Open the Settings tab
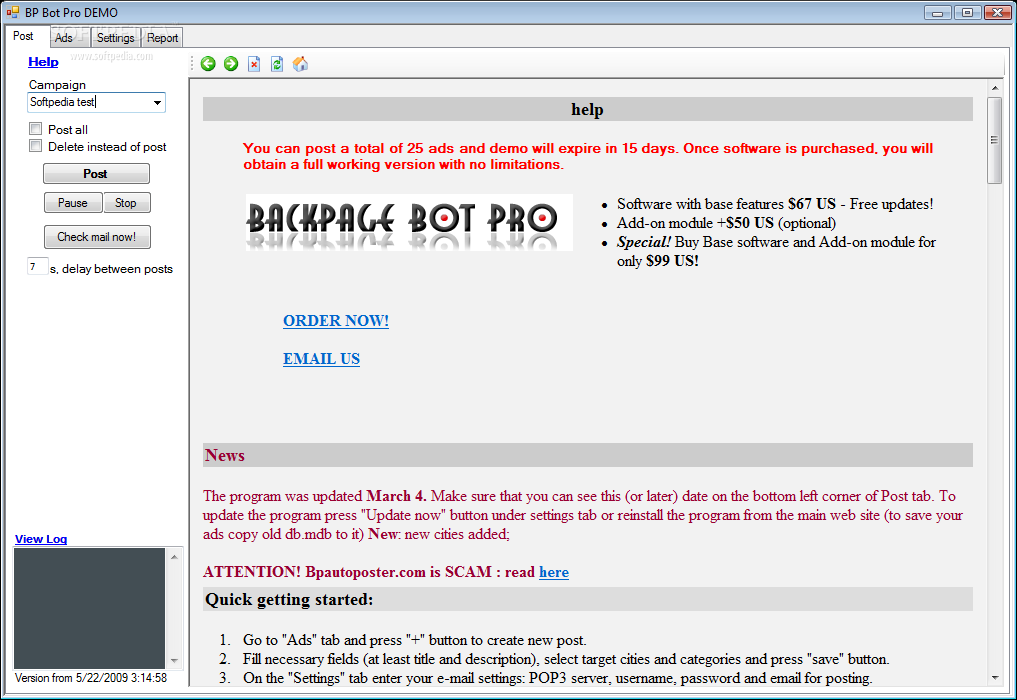Screen dimensions: 1017x700 [x=115, y=38]
